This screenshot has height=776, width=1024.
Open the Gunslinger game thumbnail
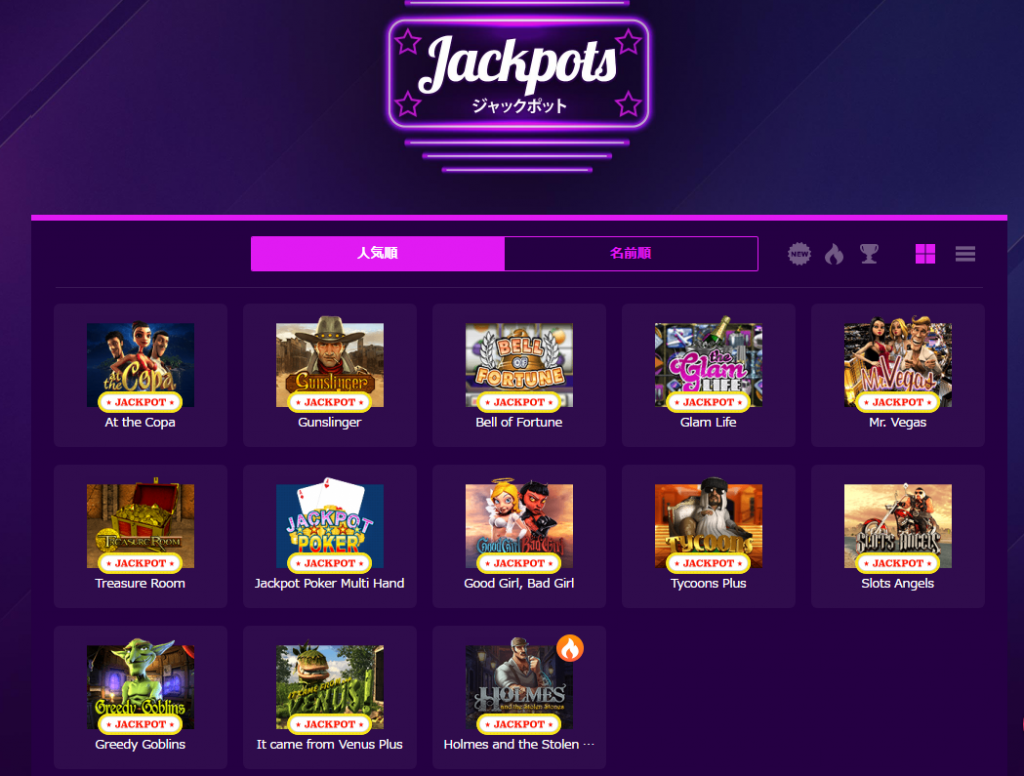pyautogui.click(x=330, y=364)
